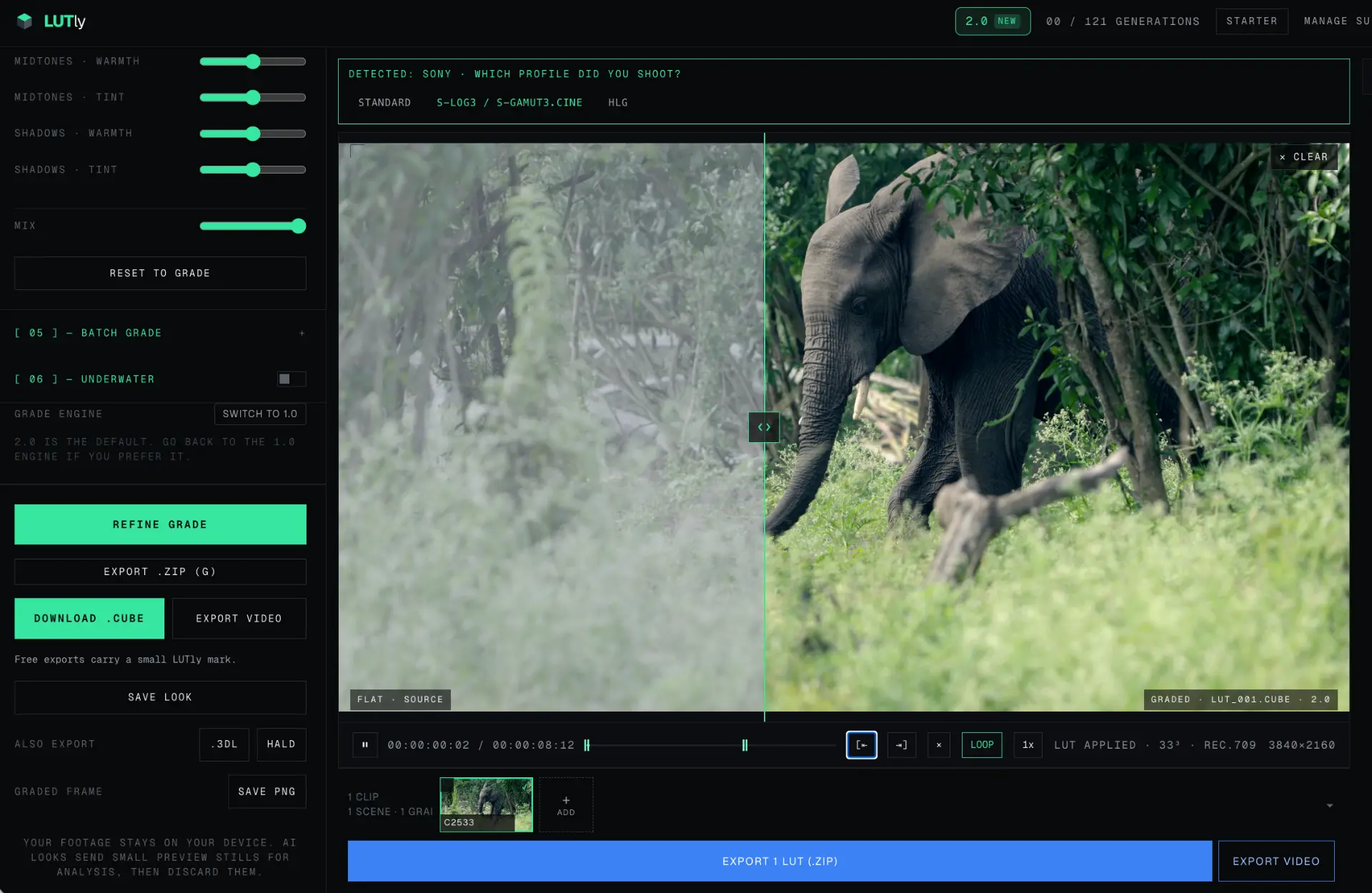
Task: Select the STANDARD profile option
Action: pos(384,103)
